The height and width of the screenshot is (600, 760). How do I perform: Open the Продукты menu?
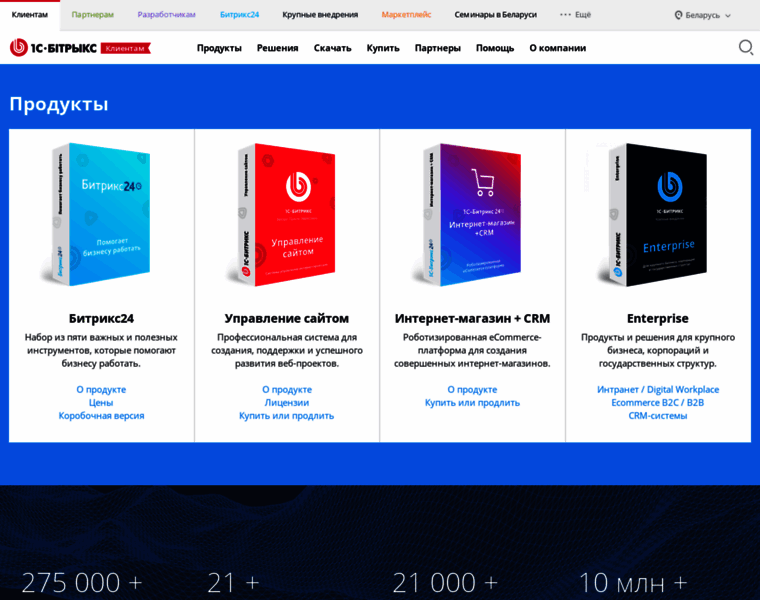pyautogui.click(x=219, y=48)
